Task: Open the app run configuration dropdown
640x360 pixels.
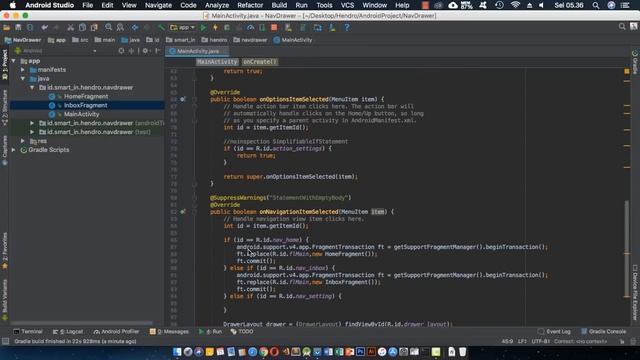Action: (182, 27)
